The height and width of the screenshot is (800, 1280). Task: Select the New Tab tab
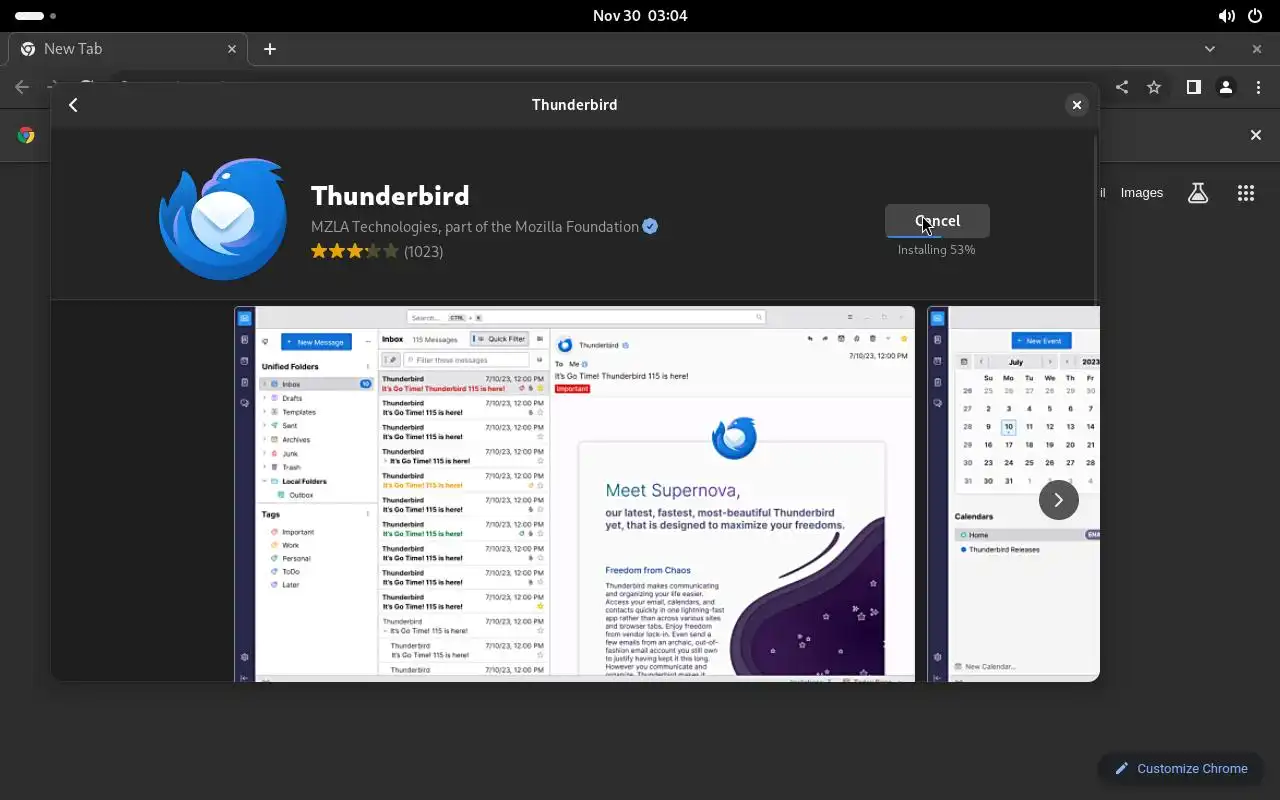tap(127, 49)
